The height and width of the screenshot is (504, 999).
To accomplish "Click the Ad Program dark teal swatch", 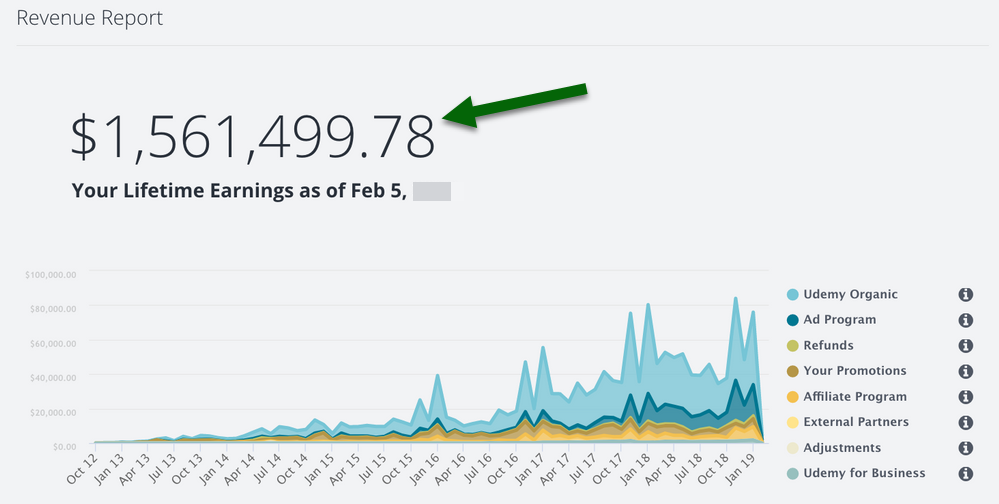I will click(793, 320).
